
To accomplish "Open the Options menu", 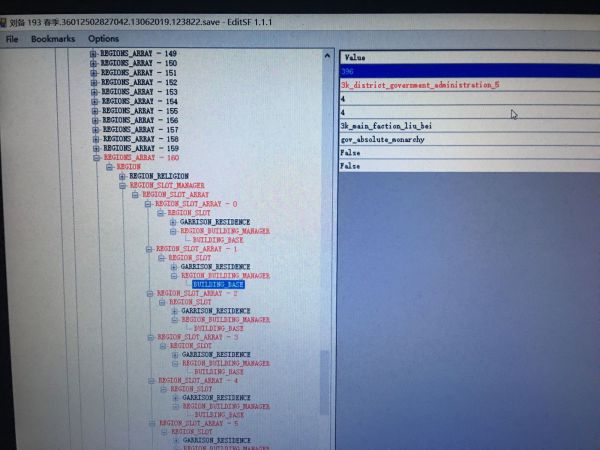I will 103,39.
